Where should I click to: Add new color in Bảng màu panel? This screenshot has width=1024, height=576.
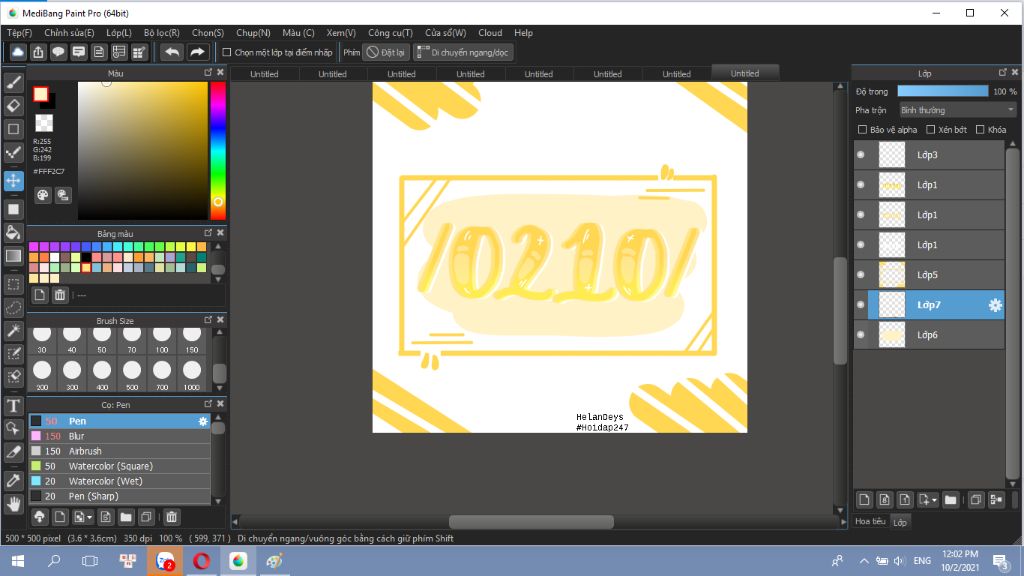(40, 295)
